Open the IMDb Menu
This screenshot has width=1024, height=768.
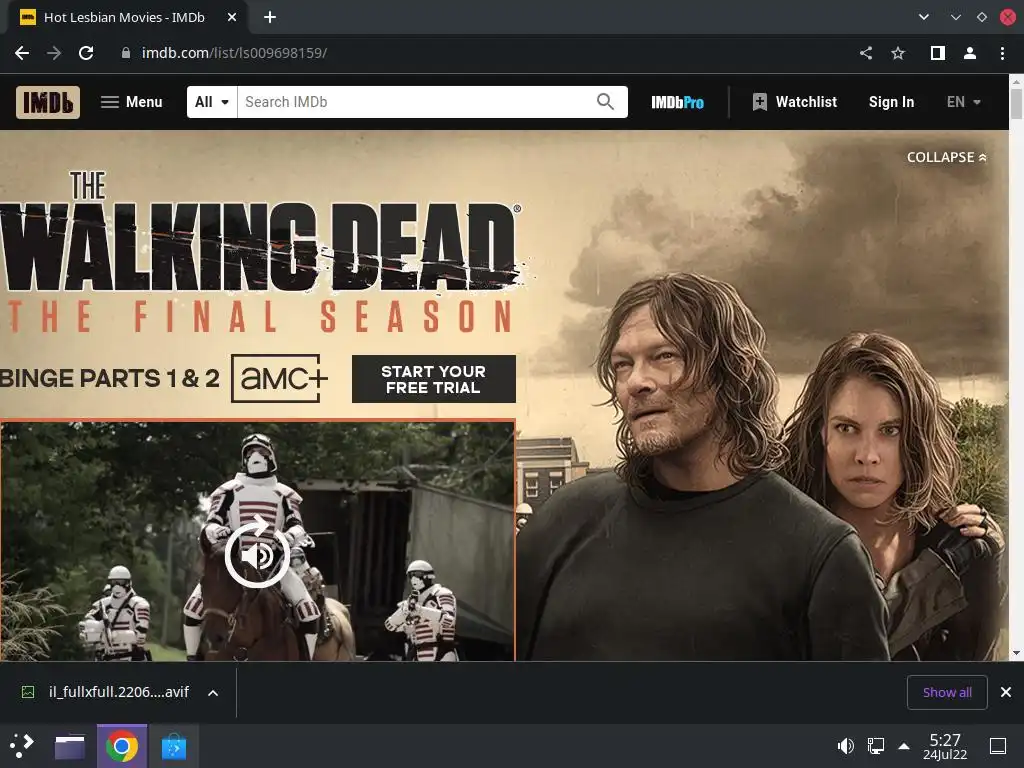[131, 102]
